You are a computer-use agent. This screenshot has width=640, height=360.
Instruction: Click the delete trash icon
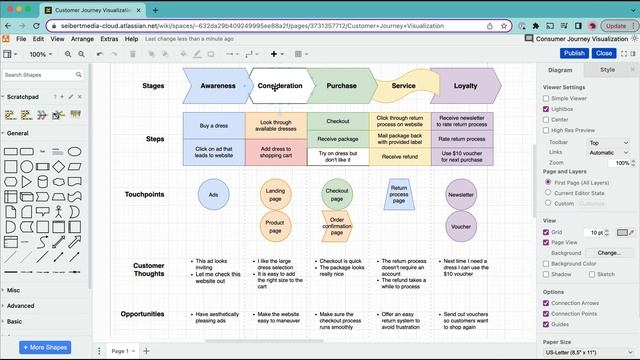[x=133, y=54]
